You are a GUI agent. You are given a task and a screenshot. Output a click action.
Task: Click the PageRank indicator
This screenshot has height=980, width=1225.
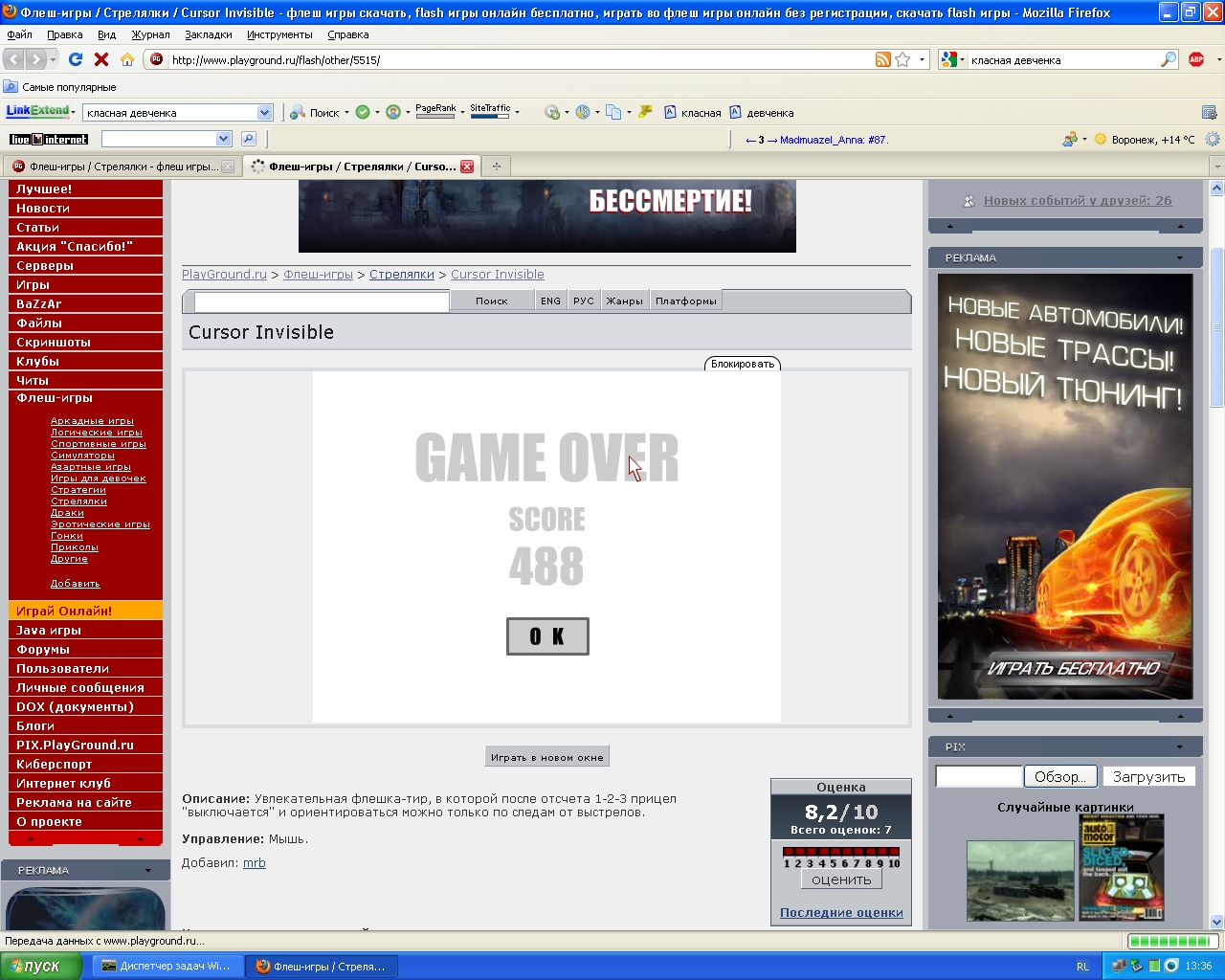tap(436, 111)
